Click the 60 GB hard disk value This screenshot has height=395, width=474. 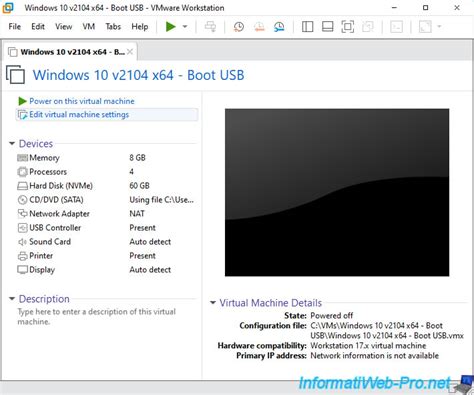[139, 186]
